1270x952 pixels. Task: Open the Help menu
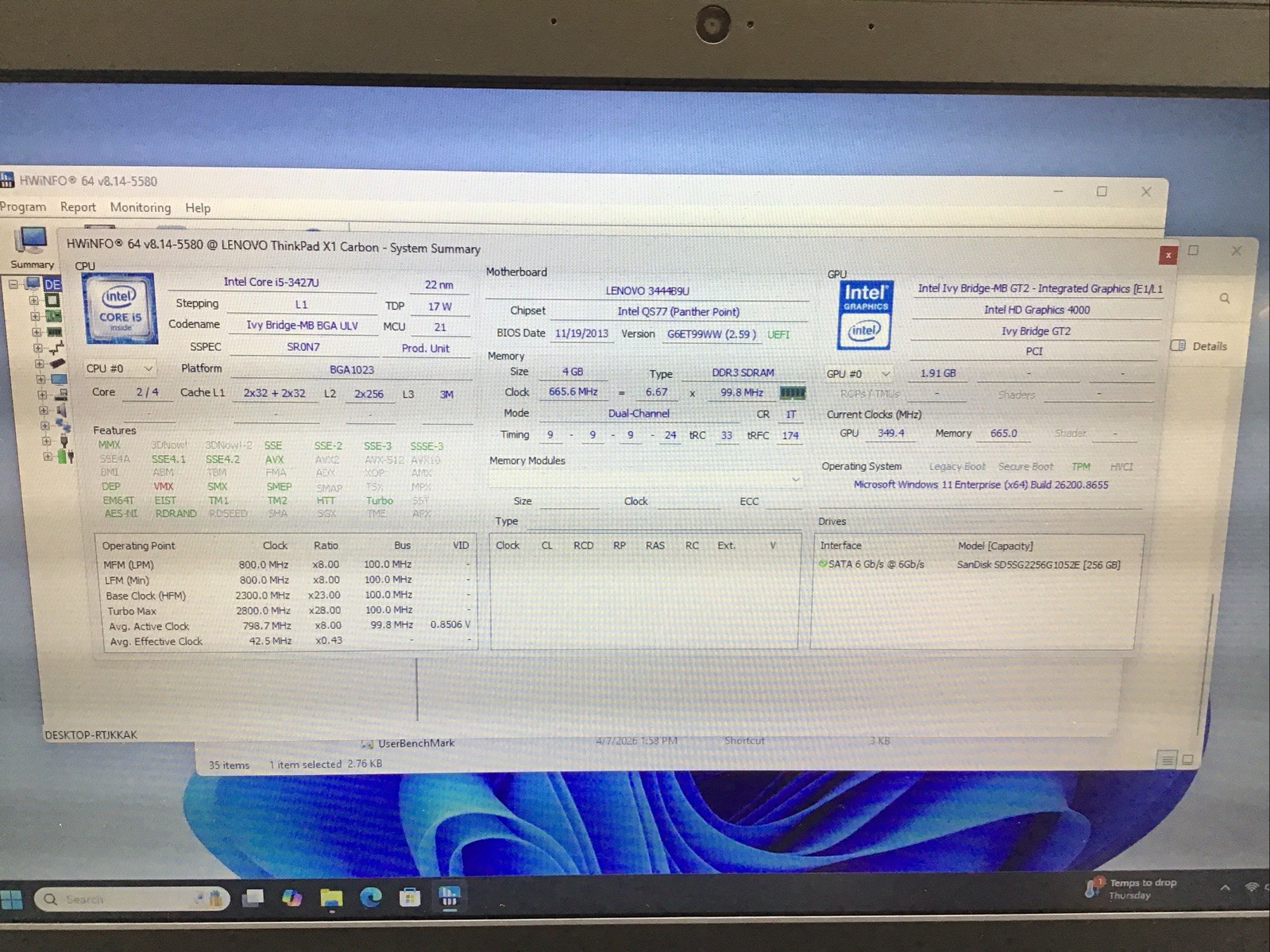click(x=198, y=208)
